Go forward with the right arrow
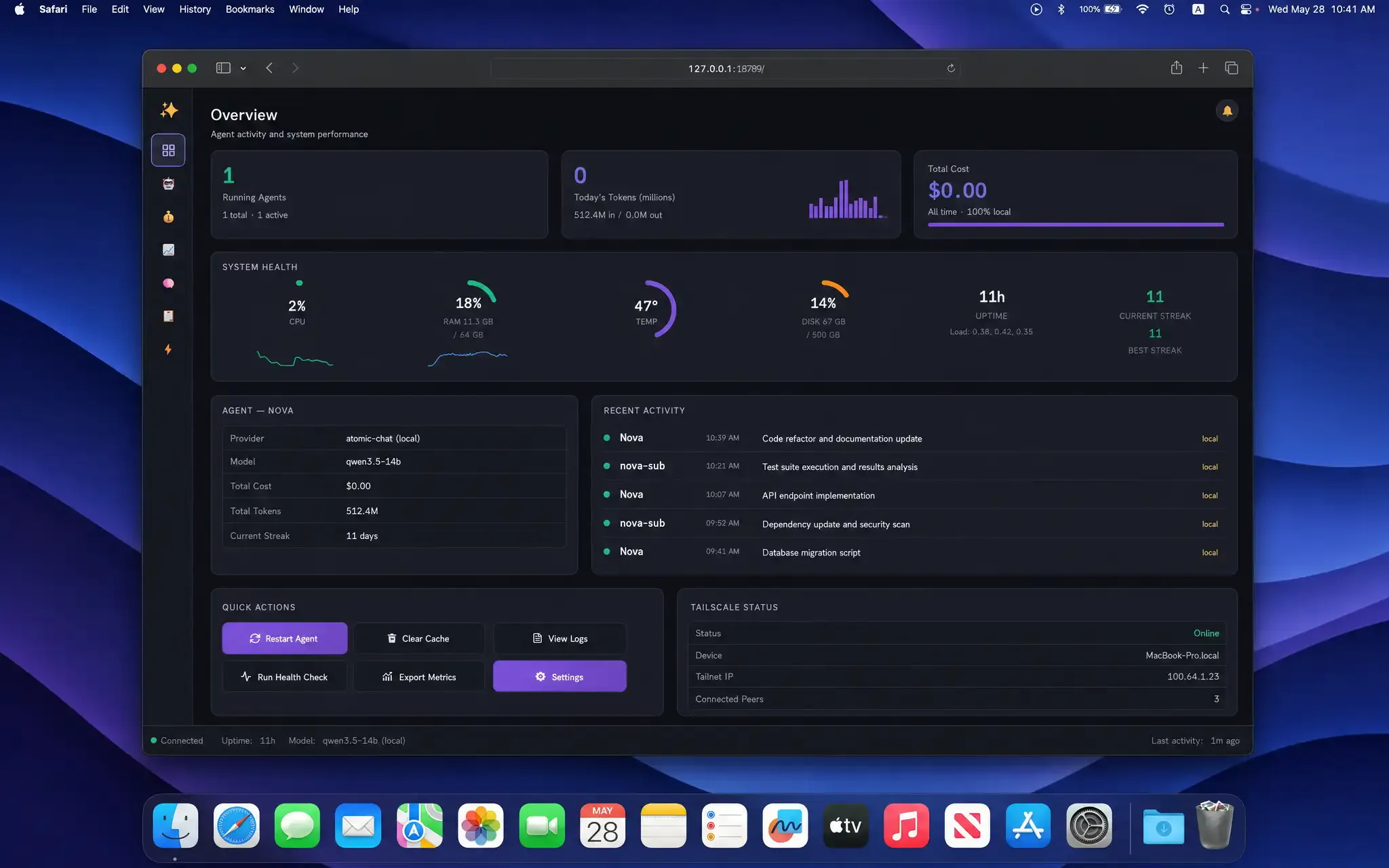Screen dimensions: 1389x868 pos(295,68)
